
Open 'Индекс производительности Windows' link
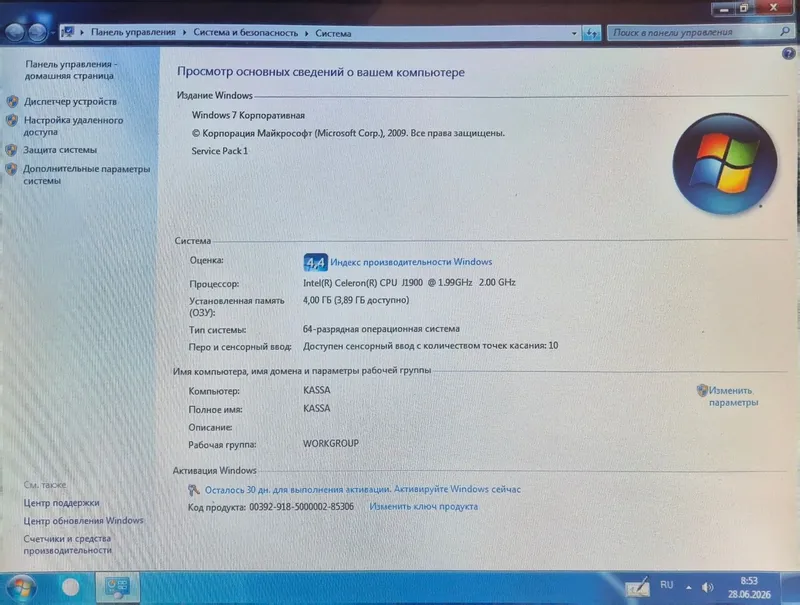click(411, 262)
